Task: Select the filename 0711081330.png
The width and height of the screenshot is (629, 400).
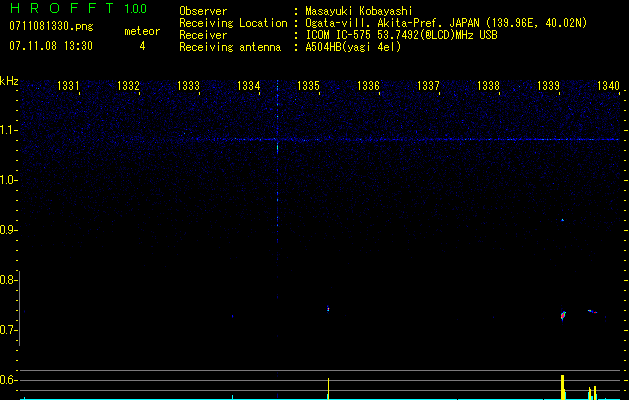Action: (x=51, y=26)
